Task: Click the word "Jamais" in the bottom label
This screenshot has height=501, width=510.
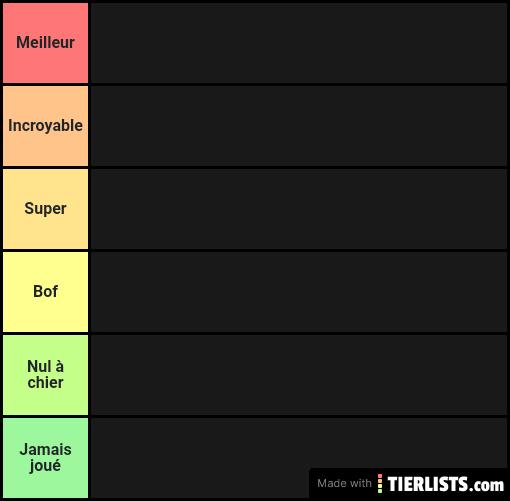Action: pyautogui.click(x=46, y=449)
